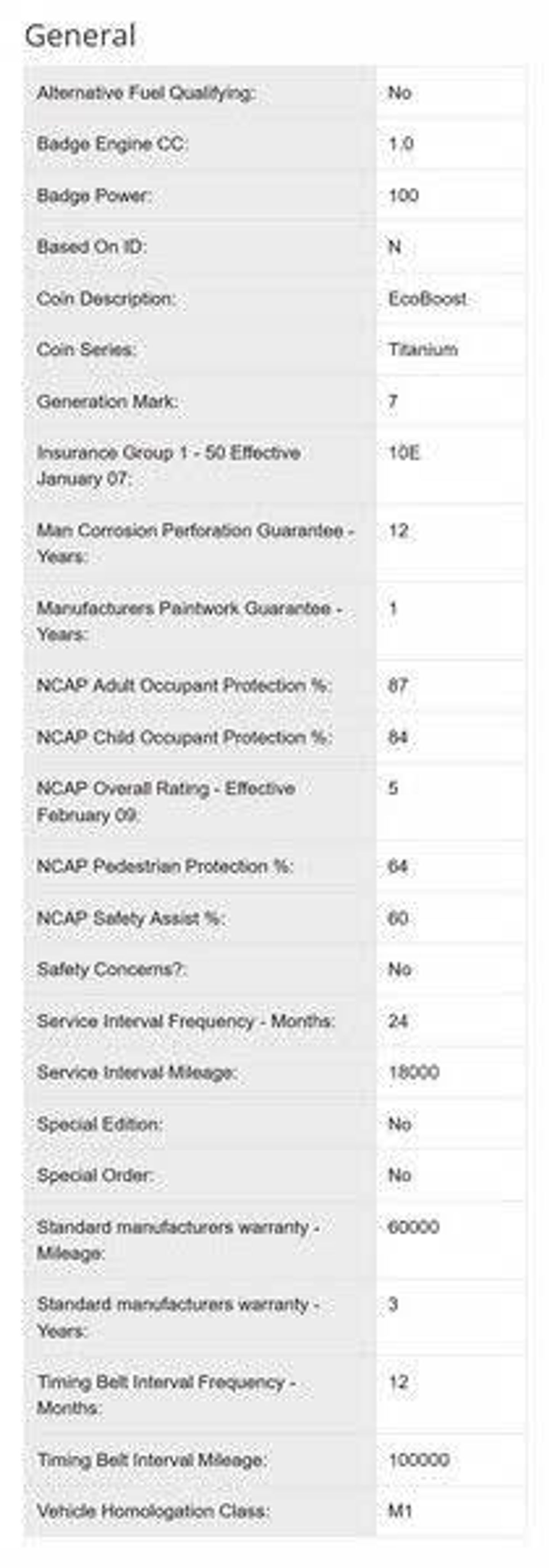Select the Safety Concerns row label
549x1568 pixels.
click(111, 969)
